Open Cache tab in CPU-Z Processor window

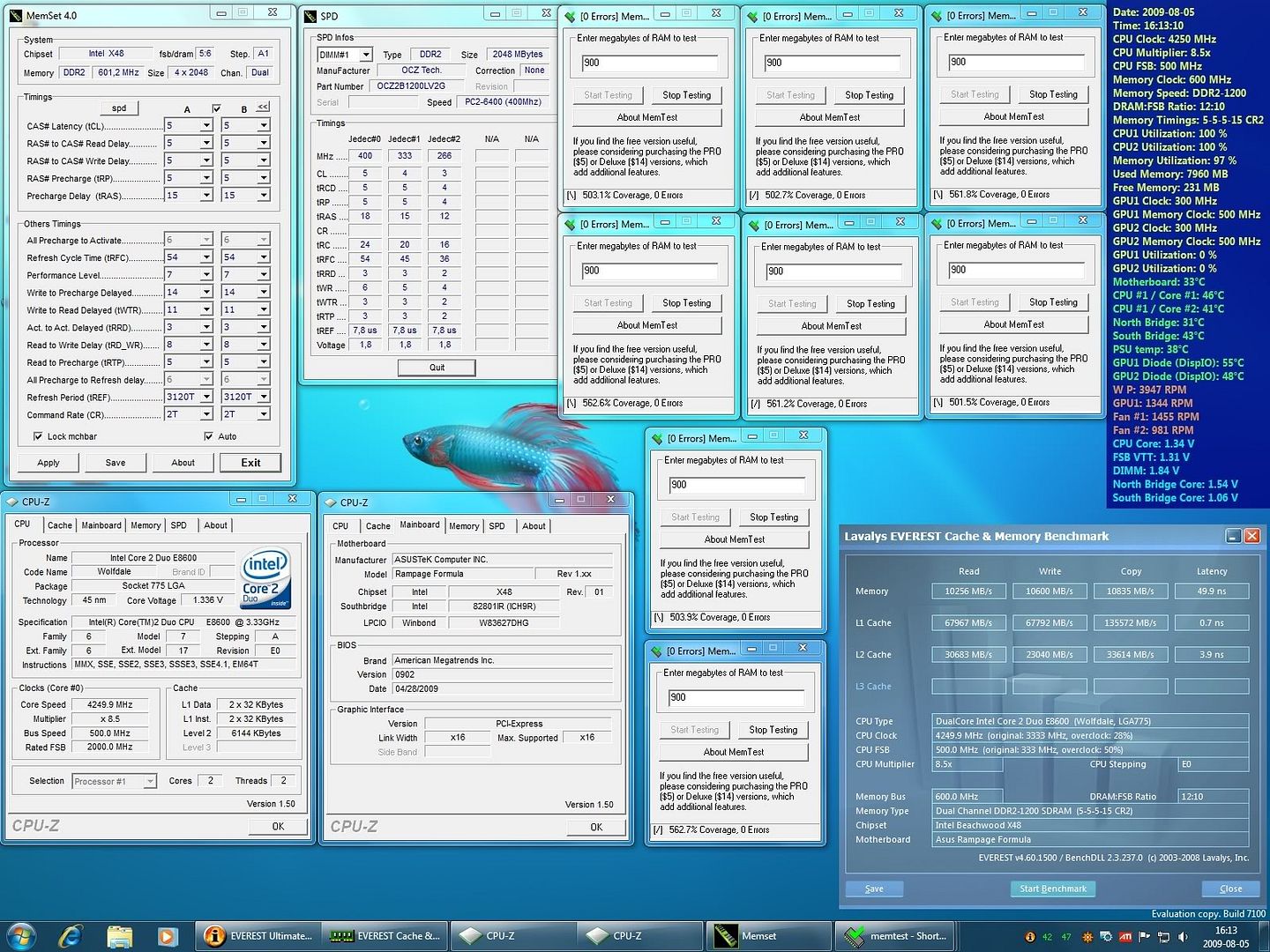pyautogui.click(x=60, y=525)
